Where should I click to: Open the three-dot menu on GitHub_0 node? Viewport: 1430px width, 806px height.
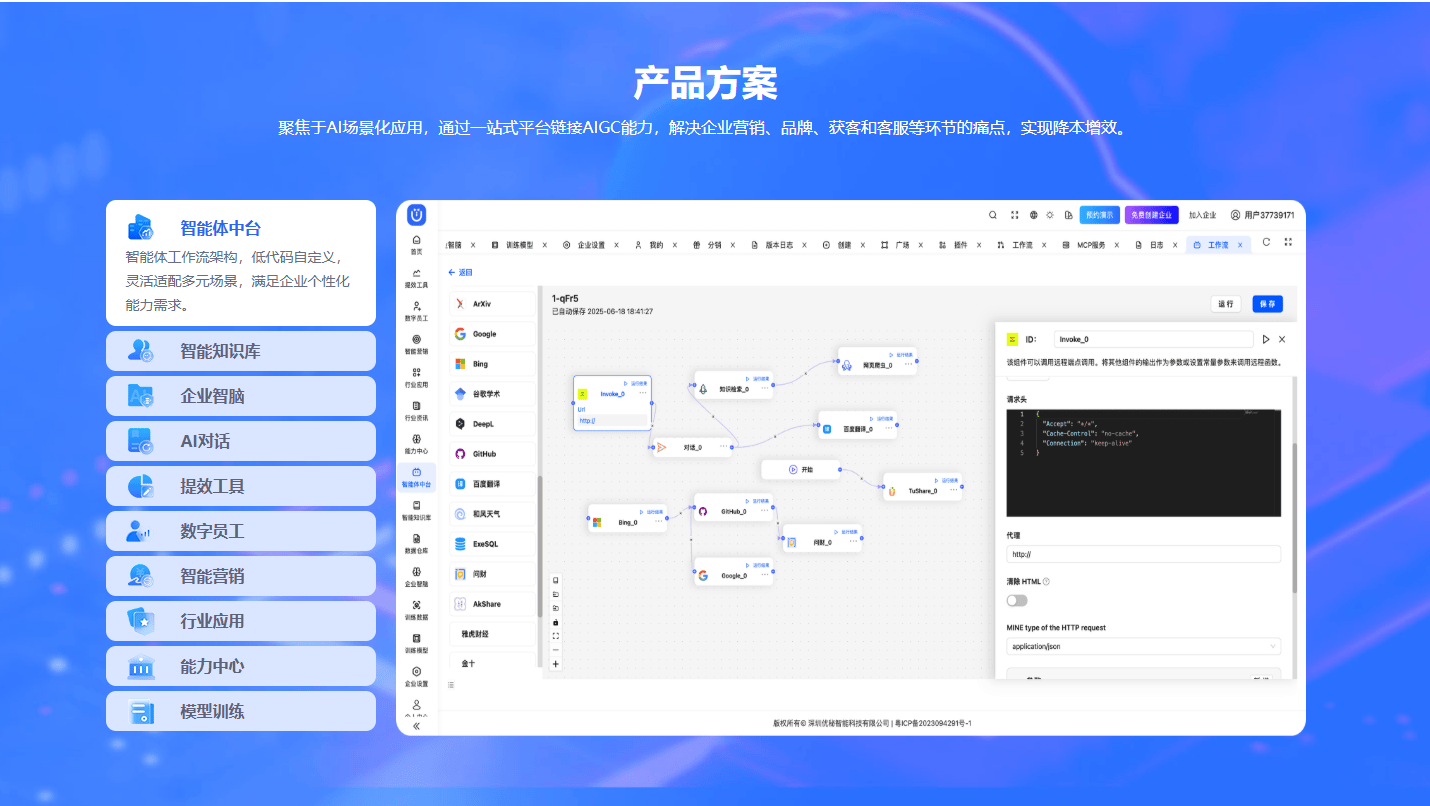765,512
